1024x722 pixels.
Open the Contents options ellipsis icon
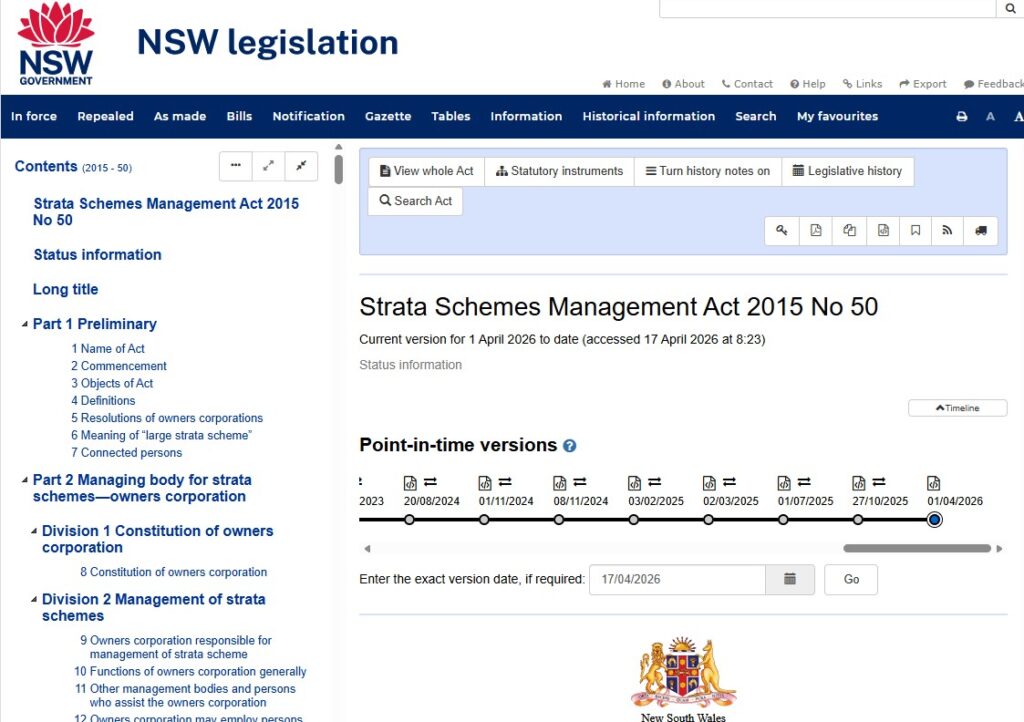click(x=235, y=166)
